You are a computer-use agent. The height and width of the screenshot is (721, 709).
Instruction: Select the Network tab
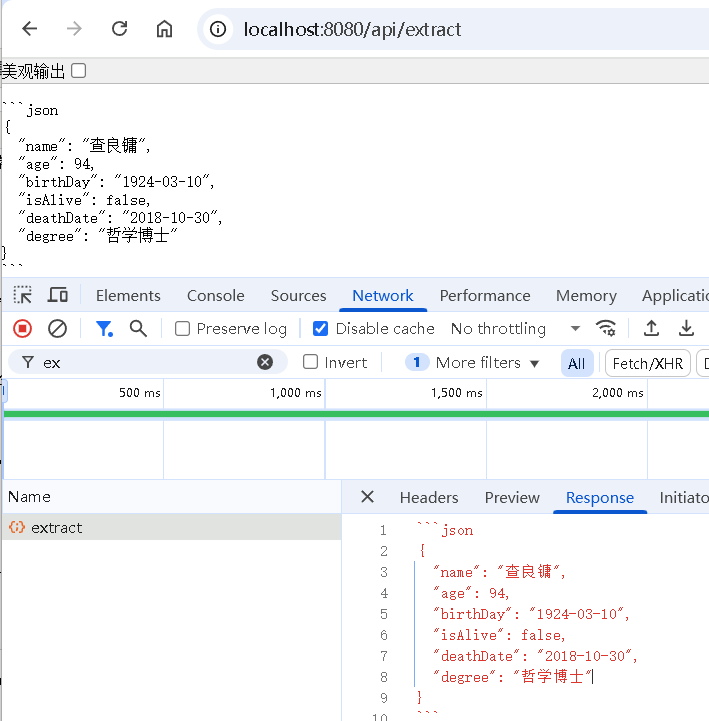pos(383,296)
